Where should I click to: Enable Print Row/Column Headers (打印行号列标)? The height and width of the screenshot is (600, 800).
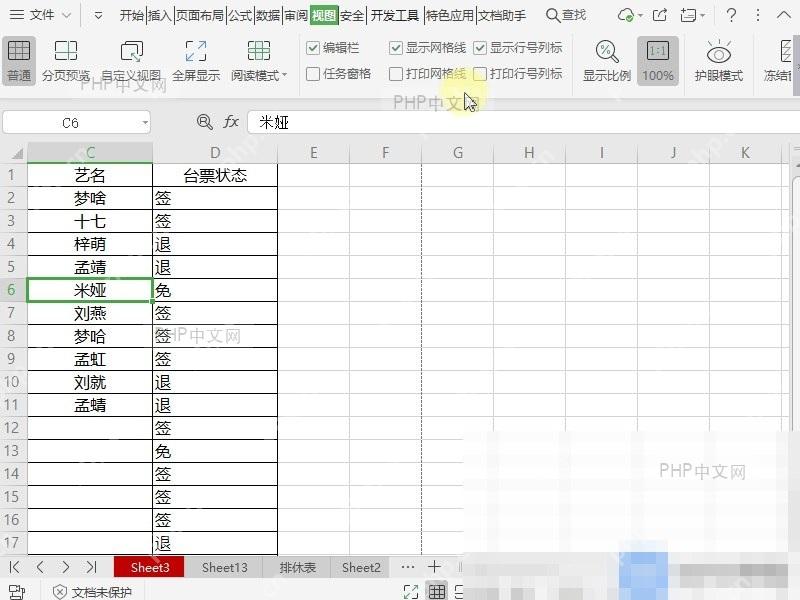[x=480, y=74]
